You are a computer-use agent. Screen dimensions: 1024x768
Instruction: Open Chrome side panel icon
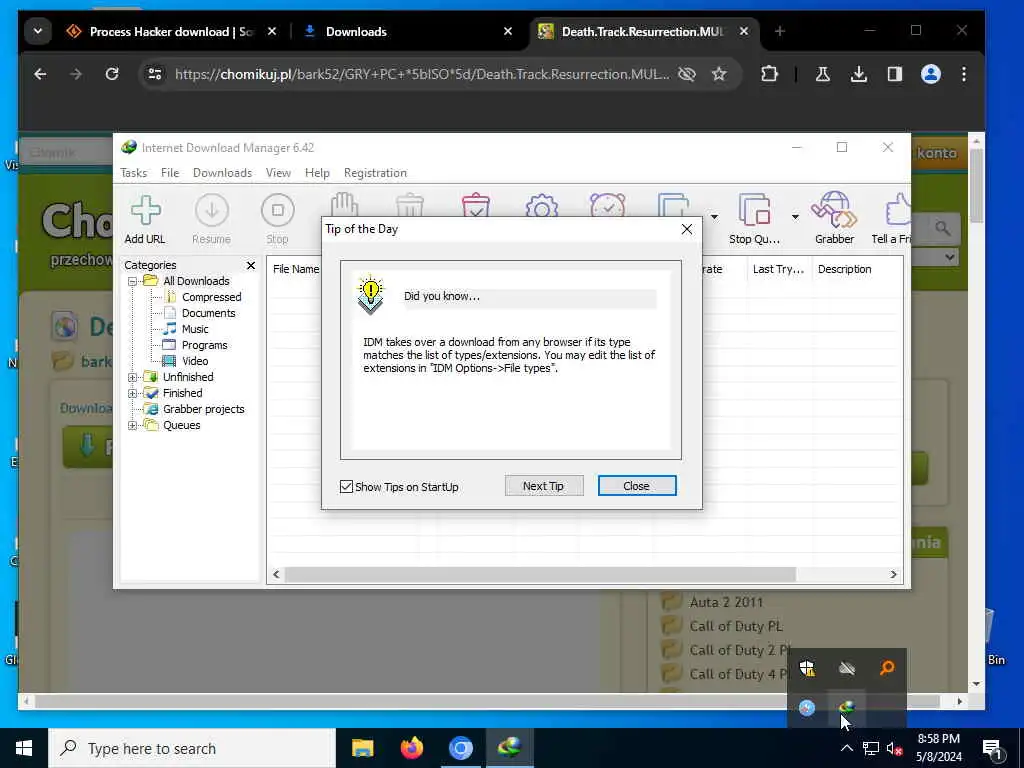(x=895, y=74)
